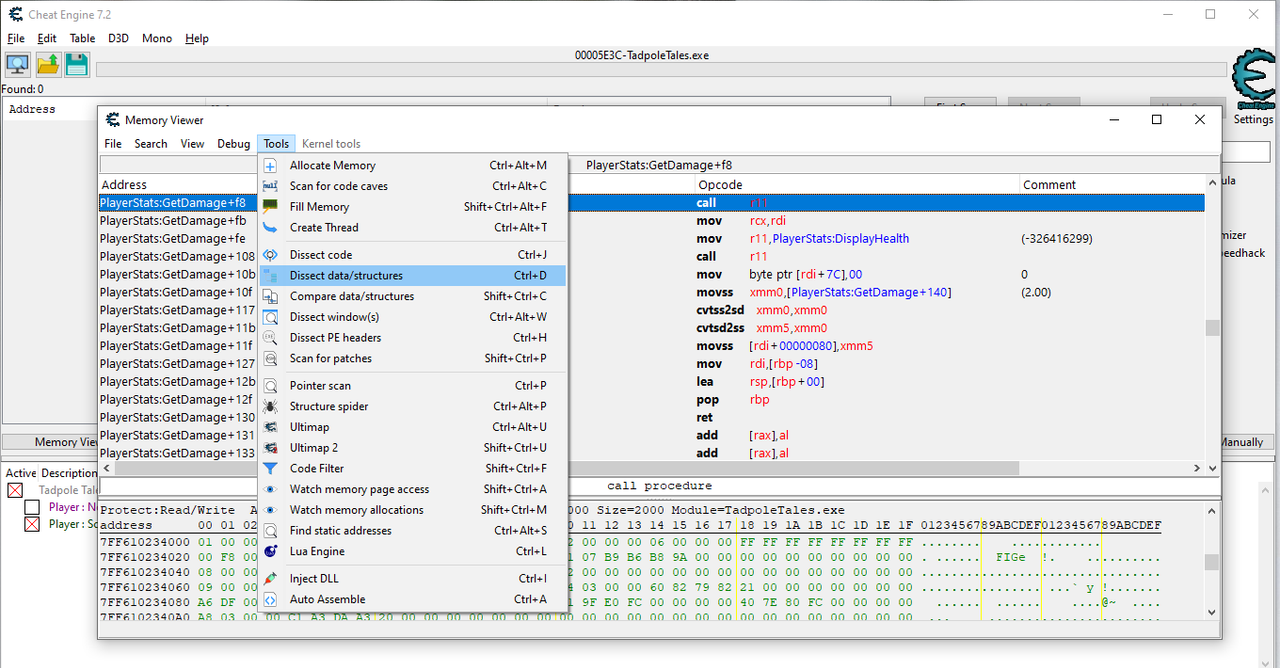
Task: Click the save table floppy disk icon
Action: tap(77, 65)
